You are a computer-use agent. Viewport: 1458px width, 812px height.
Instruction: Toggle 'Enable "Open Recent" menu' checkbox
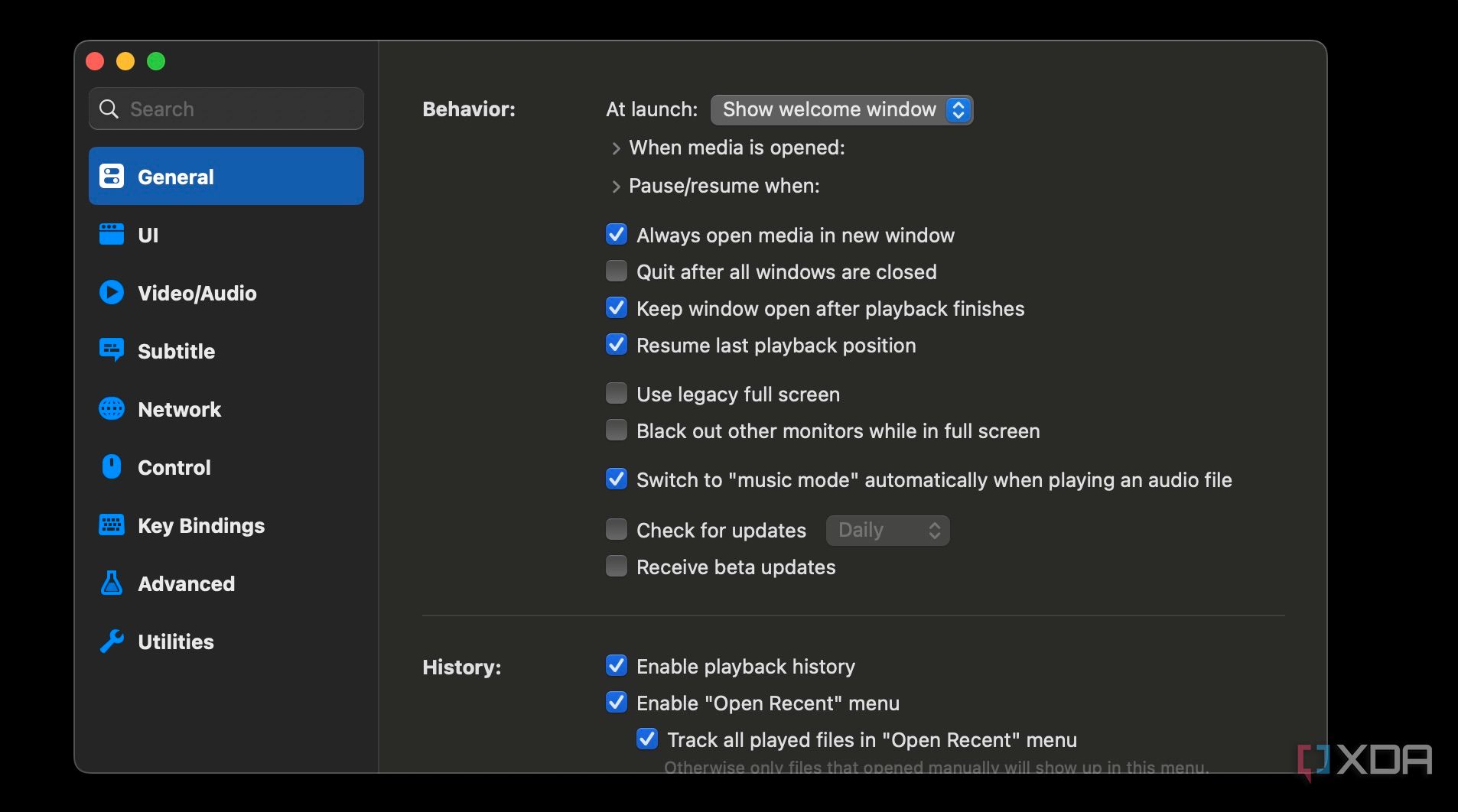tap(617, 702)
